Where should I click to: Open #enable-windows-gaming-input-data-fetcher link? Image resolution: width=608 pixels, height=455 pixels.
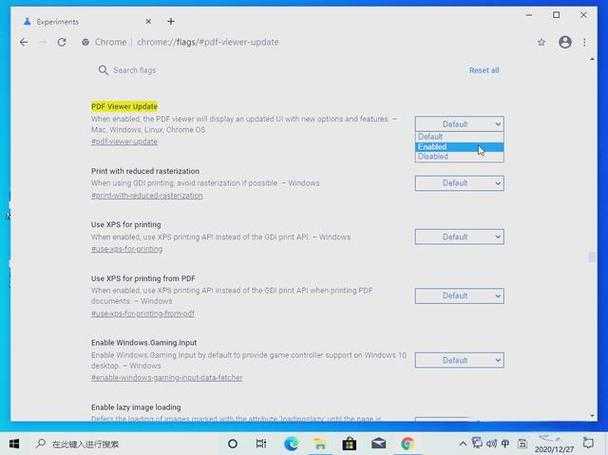[167, 377]
